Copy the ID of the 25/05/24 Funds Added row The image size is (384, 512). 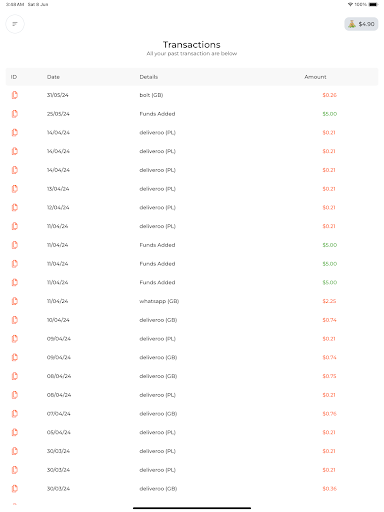point(15,114)
